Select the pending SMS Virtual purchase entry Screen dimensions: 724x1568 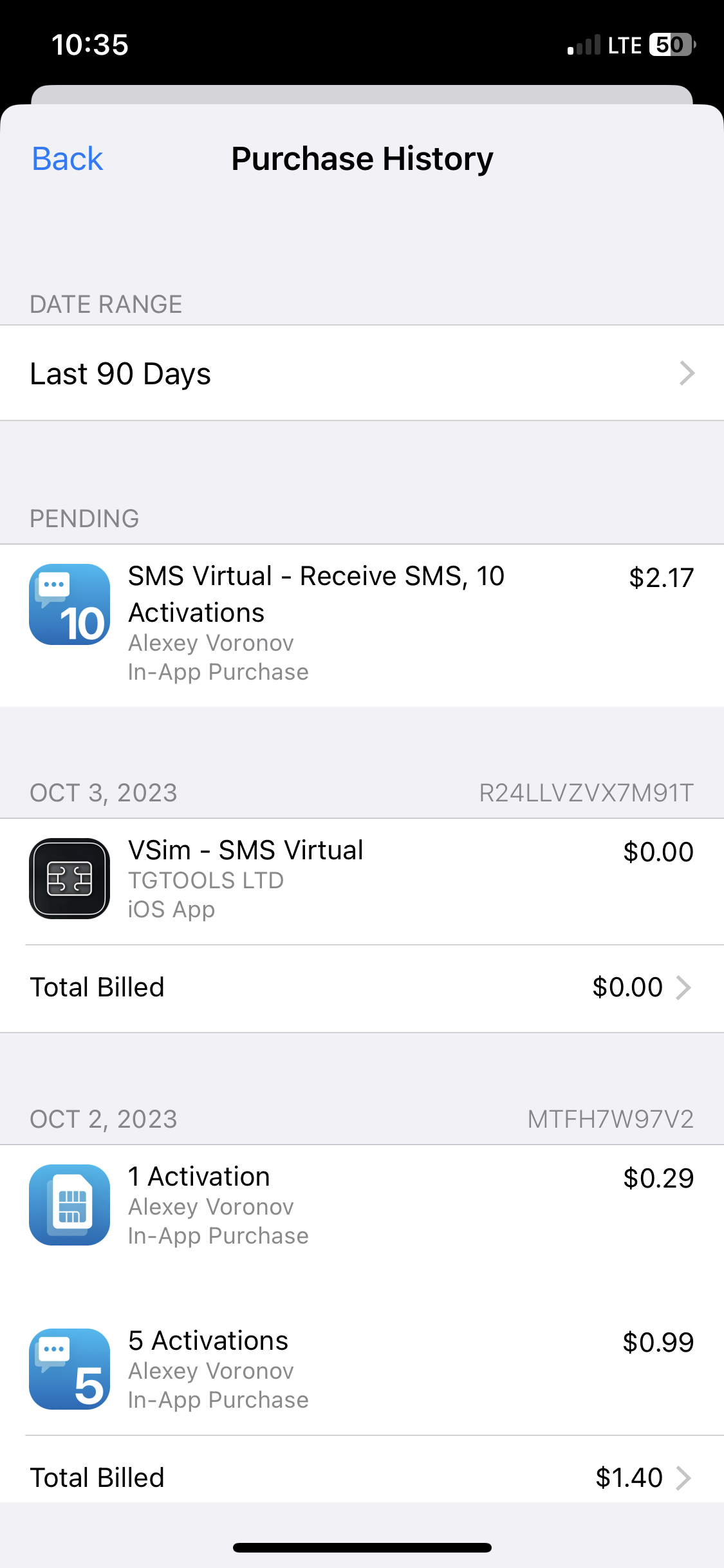tap(362, 626)
